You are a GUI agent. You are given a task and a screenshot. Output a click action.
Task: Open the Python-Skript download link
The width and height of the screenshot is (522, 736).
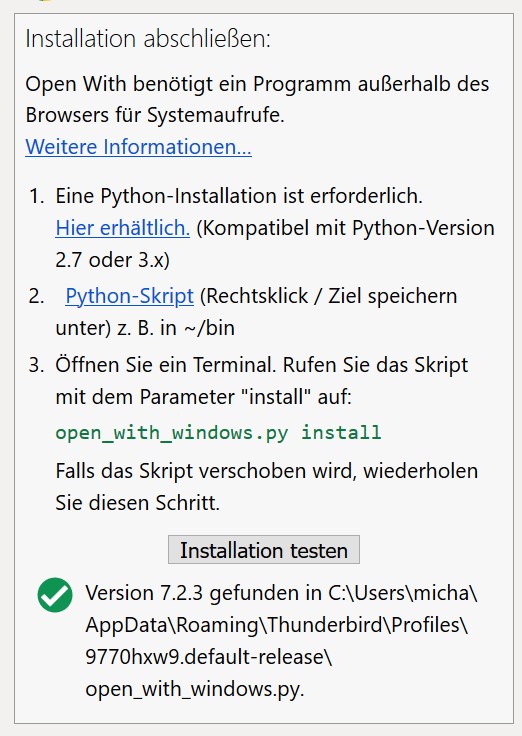(130, 296)
